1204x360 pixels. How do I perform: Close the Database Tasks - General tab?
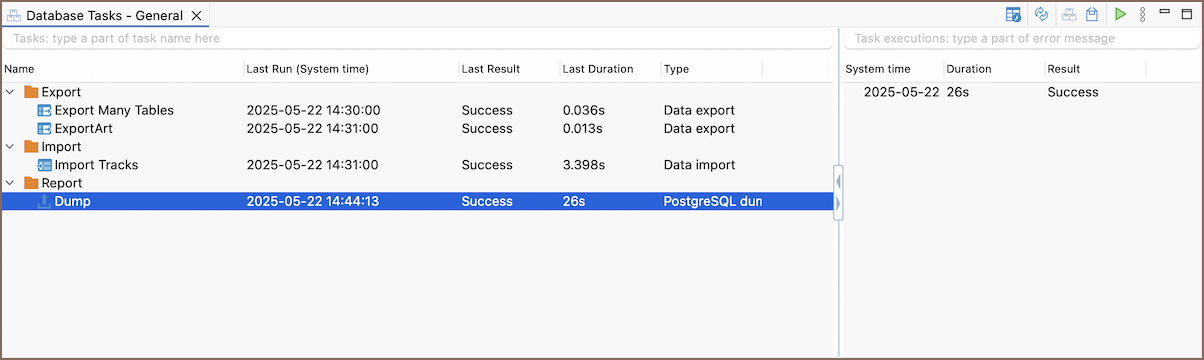(197, 16)
